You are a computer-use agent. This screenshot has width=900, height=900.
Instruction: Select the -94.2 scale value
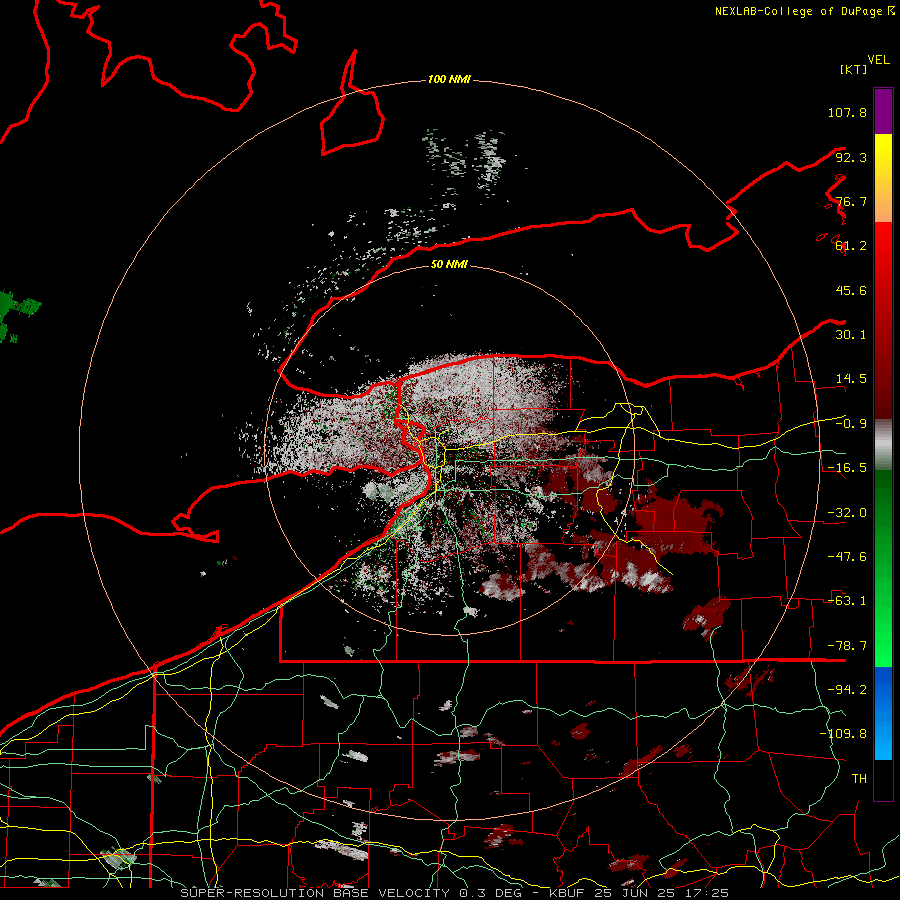847,690
